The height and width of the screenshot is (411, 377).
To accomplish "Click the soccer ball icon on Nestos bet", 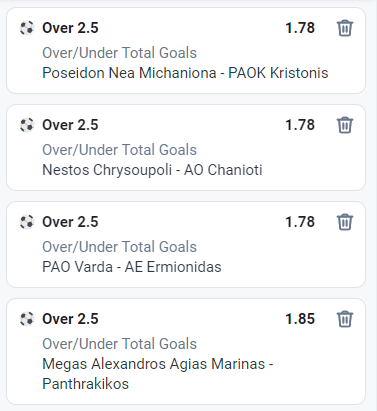I will (x=27, y=125).
